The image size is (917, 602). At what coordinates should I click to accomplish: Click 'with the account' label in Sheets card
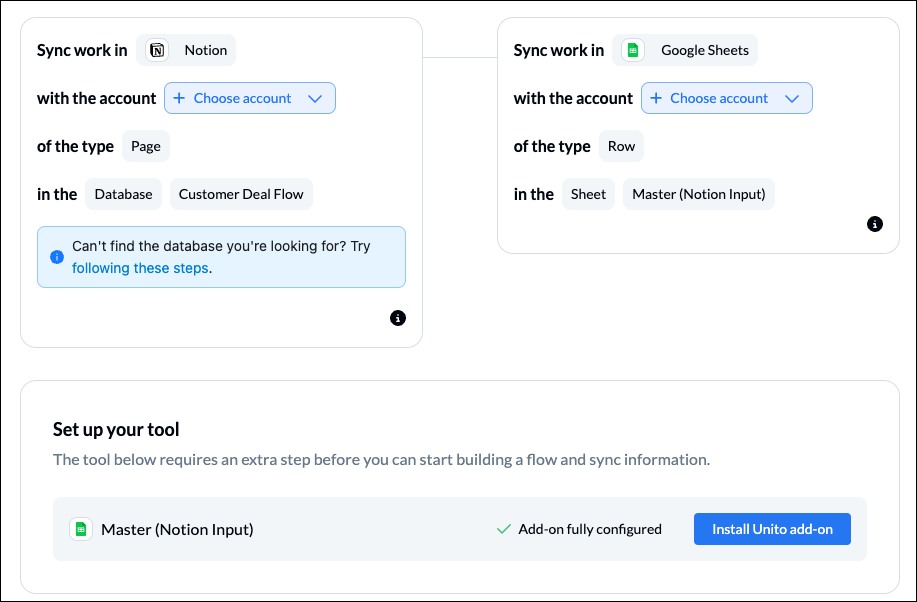[x=573, y=98]
